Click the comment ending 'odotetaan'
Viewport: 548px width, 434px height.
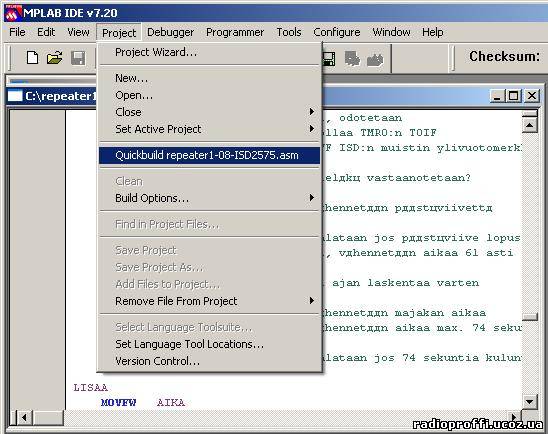point(363,118)
